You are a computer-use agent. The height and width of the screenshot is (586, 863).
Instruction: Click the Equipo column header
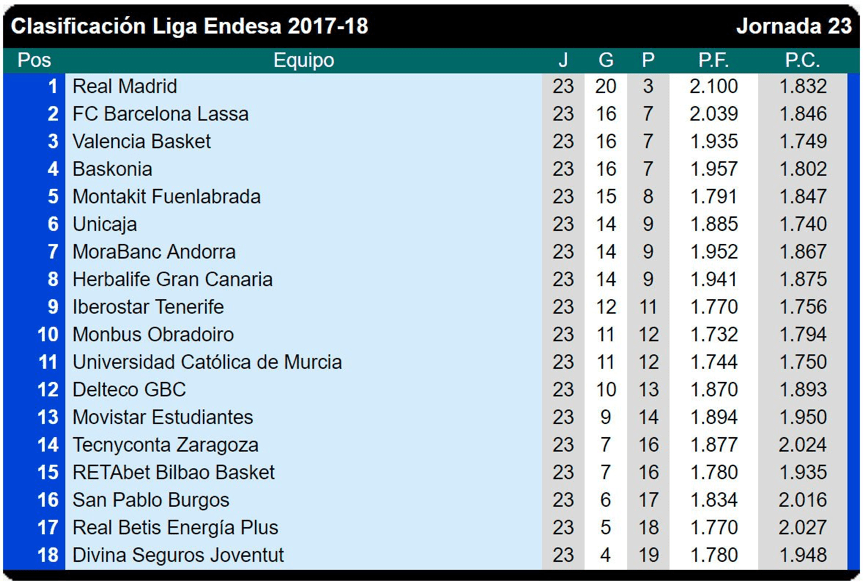(304, 61)
